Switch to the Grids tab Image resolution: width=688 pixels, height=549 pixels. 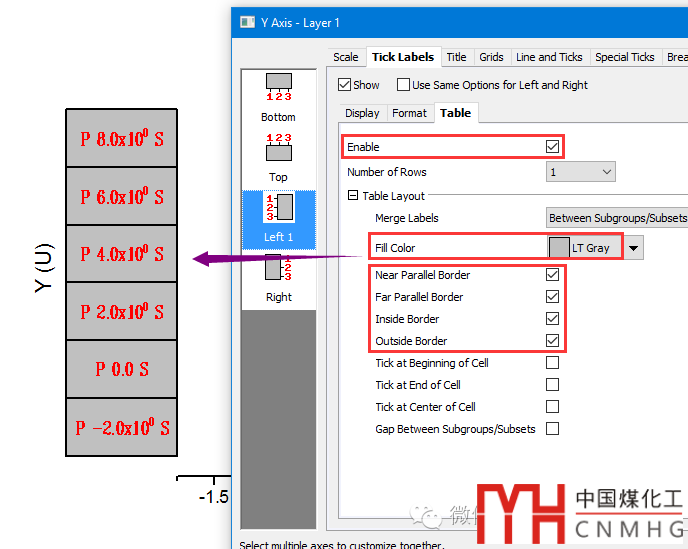(x=491, y=57)
